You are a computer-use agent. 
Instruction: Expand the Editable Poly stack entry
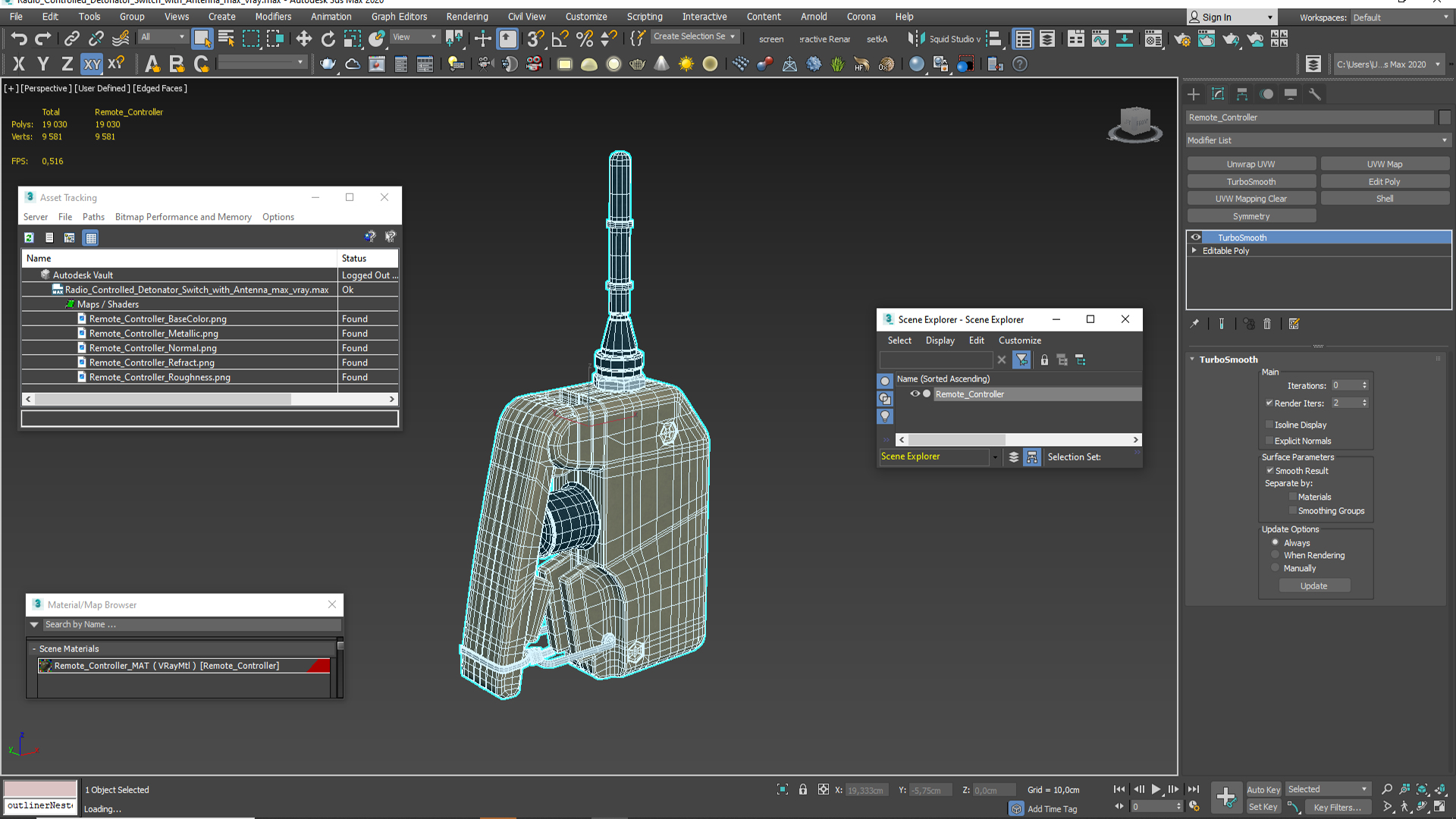pyautogui.click(x=1194, y=250)
